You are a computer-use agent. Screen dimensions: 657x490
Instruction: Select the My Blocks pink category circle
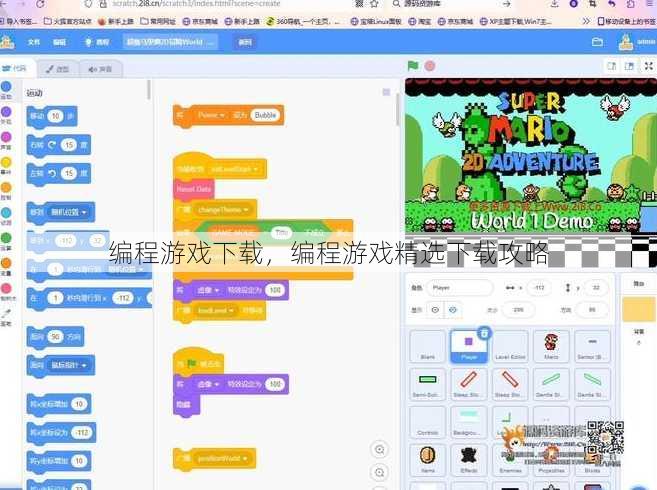pyautogui.click(x=6, y=288)
